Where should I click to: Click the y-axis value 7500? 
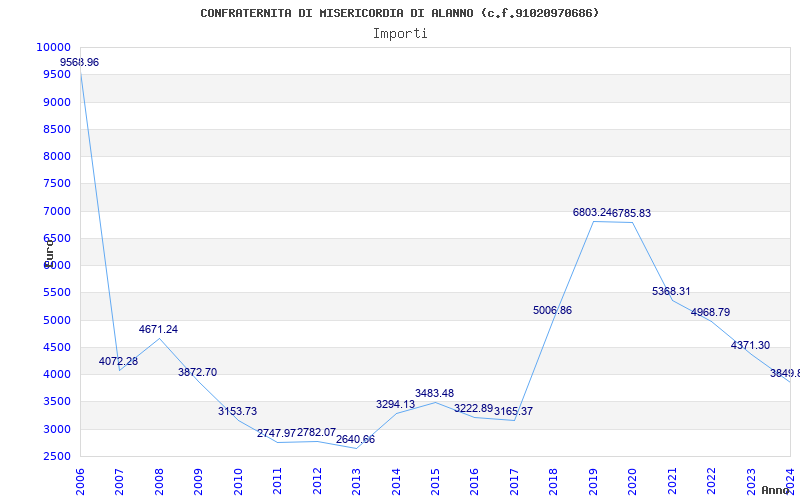click(57, 184)
